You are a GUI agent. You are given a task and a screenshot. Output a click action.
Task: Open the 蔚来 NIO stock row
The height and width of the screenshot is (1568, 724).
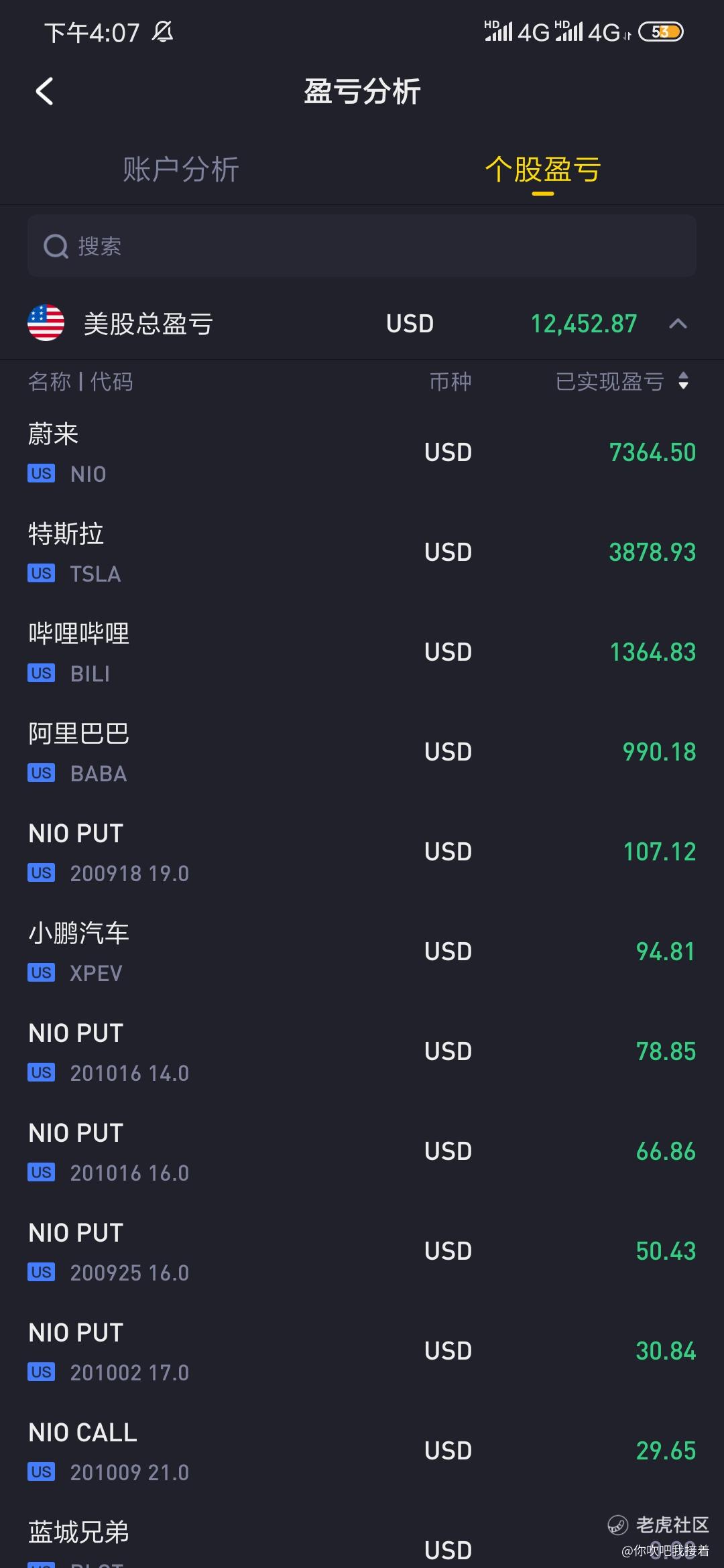tap(362, 453)
